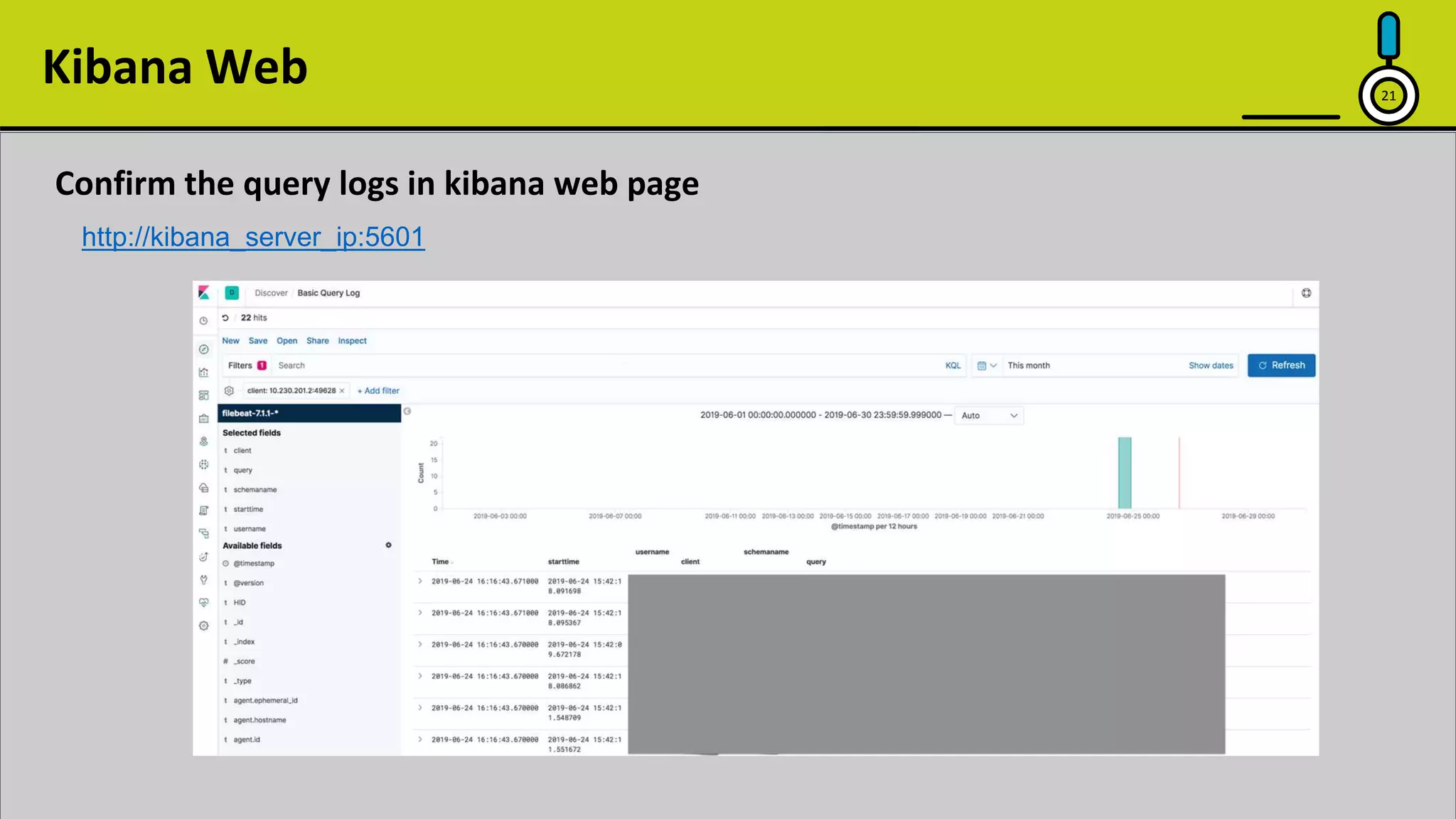
Task: Open Dev Tools wrench icon in sidebar
Action: [x=203, y=579]
